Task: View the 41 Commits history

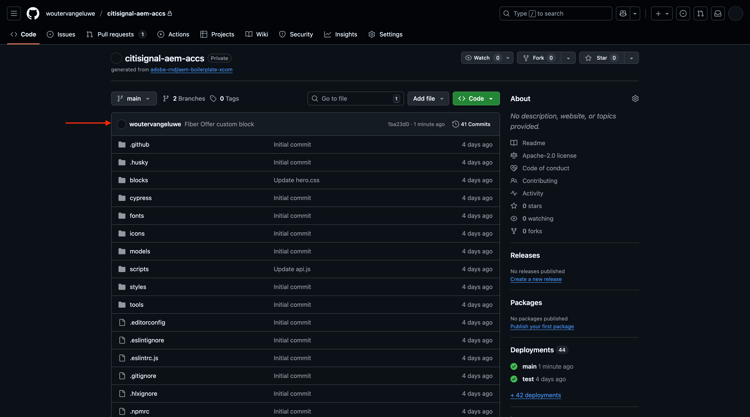Action: tap(471, 124)
